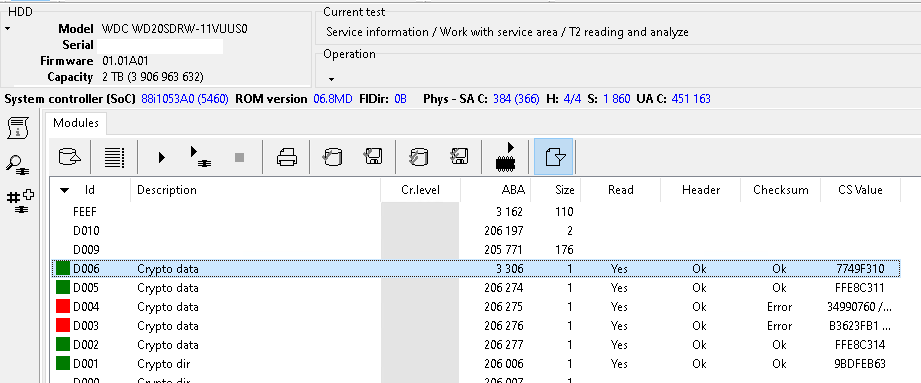The image size is (921, 383).
Task: Select the D010 module row
Action: [476, 230]
